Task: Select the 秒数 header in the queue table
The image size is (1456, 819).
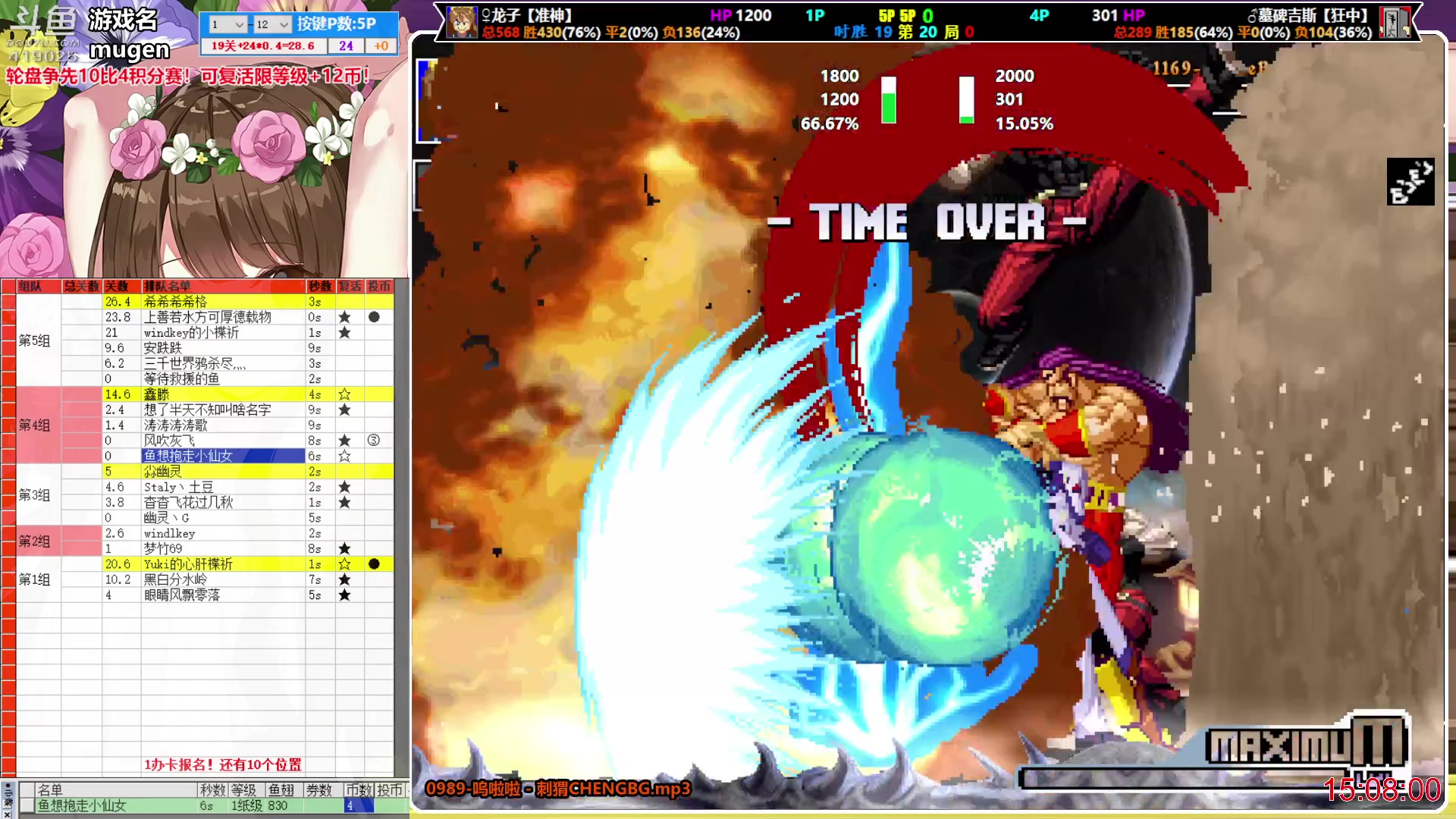Action: (320, 286)
